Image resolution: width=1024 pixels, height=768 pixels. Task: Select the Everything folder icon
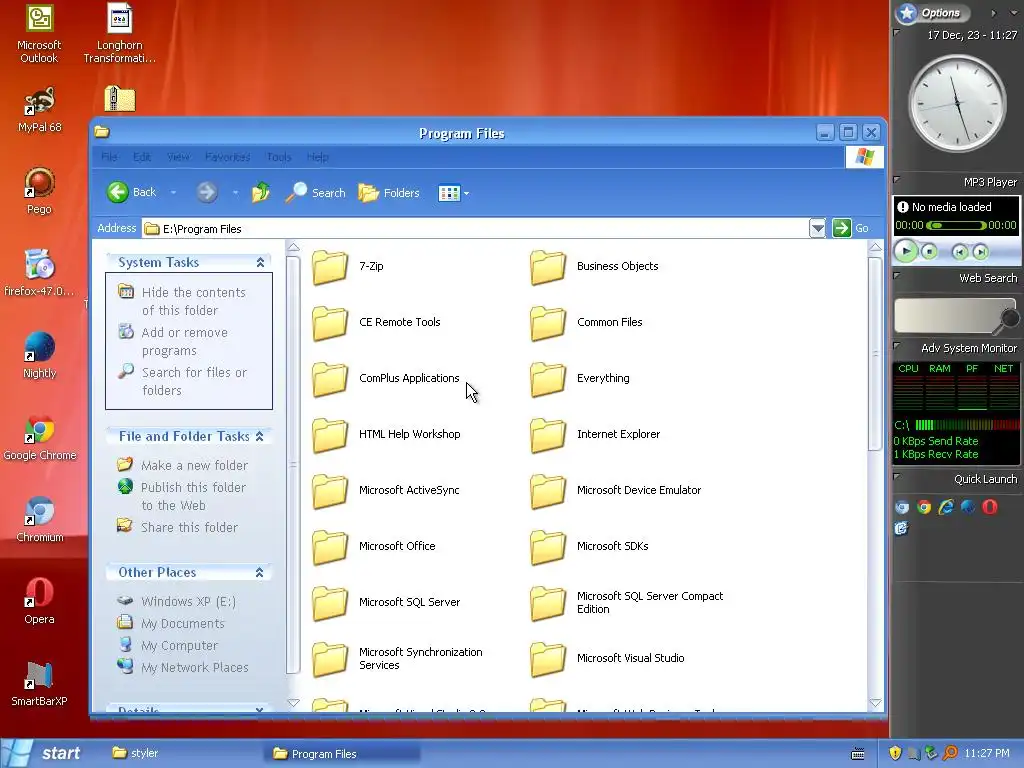tap(548, 379)
